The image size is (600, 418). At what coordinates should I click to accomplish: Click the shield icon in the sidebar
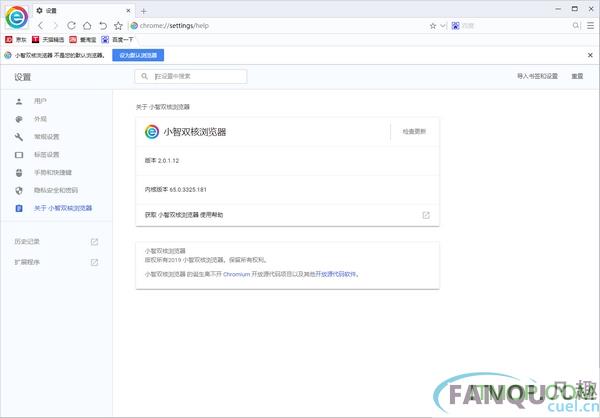(x=19, y=191)
